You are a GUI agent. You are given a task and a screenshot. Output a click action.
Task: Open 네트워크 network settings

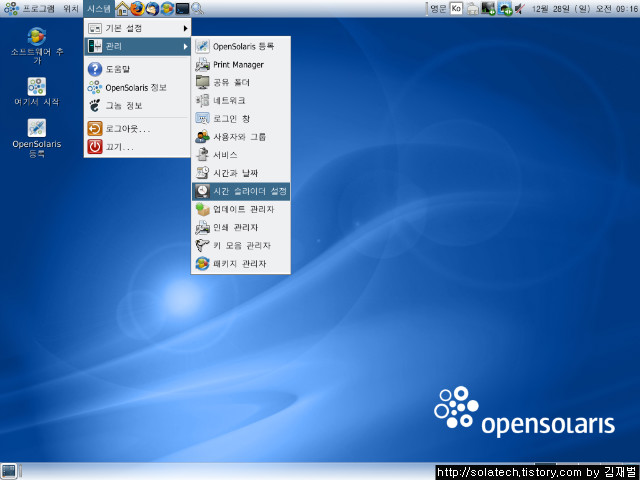pos(241,100)
